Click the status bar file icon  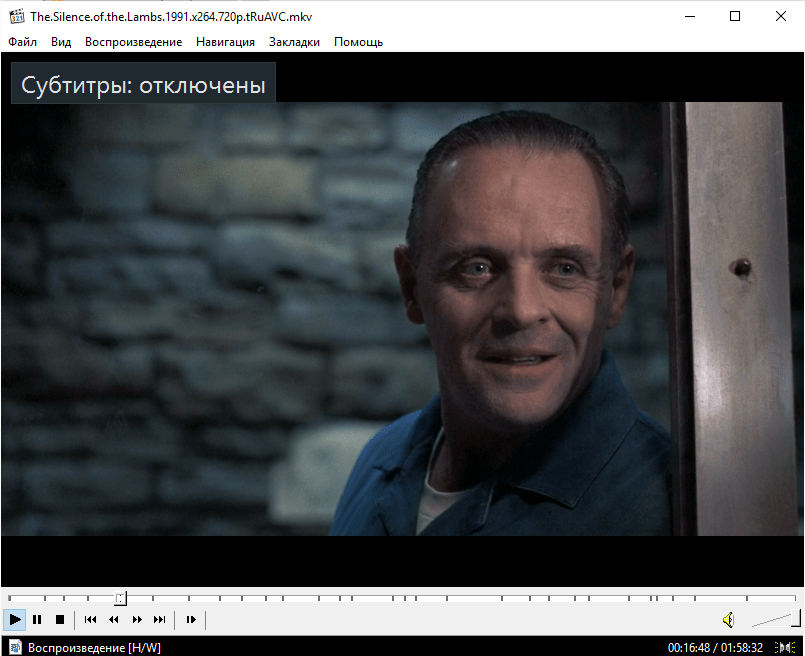tap(15, 647)
